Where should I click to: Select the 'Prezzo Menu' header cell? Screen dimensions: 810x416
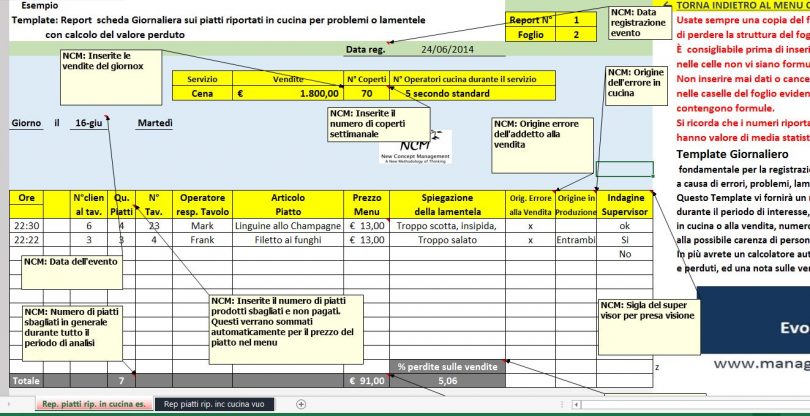(366, 205)
